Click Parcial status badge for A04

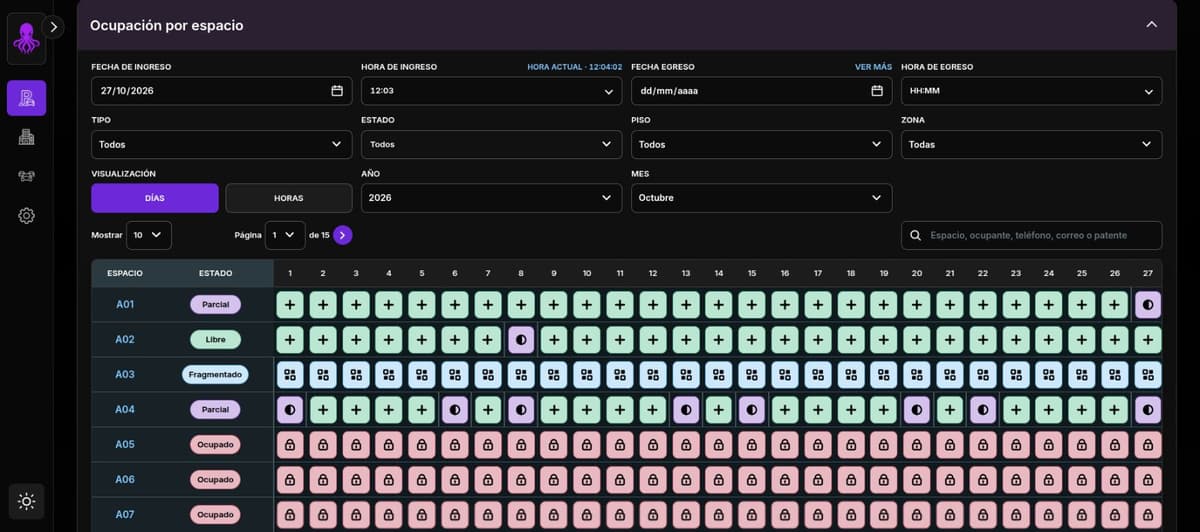[215, 409]
